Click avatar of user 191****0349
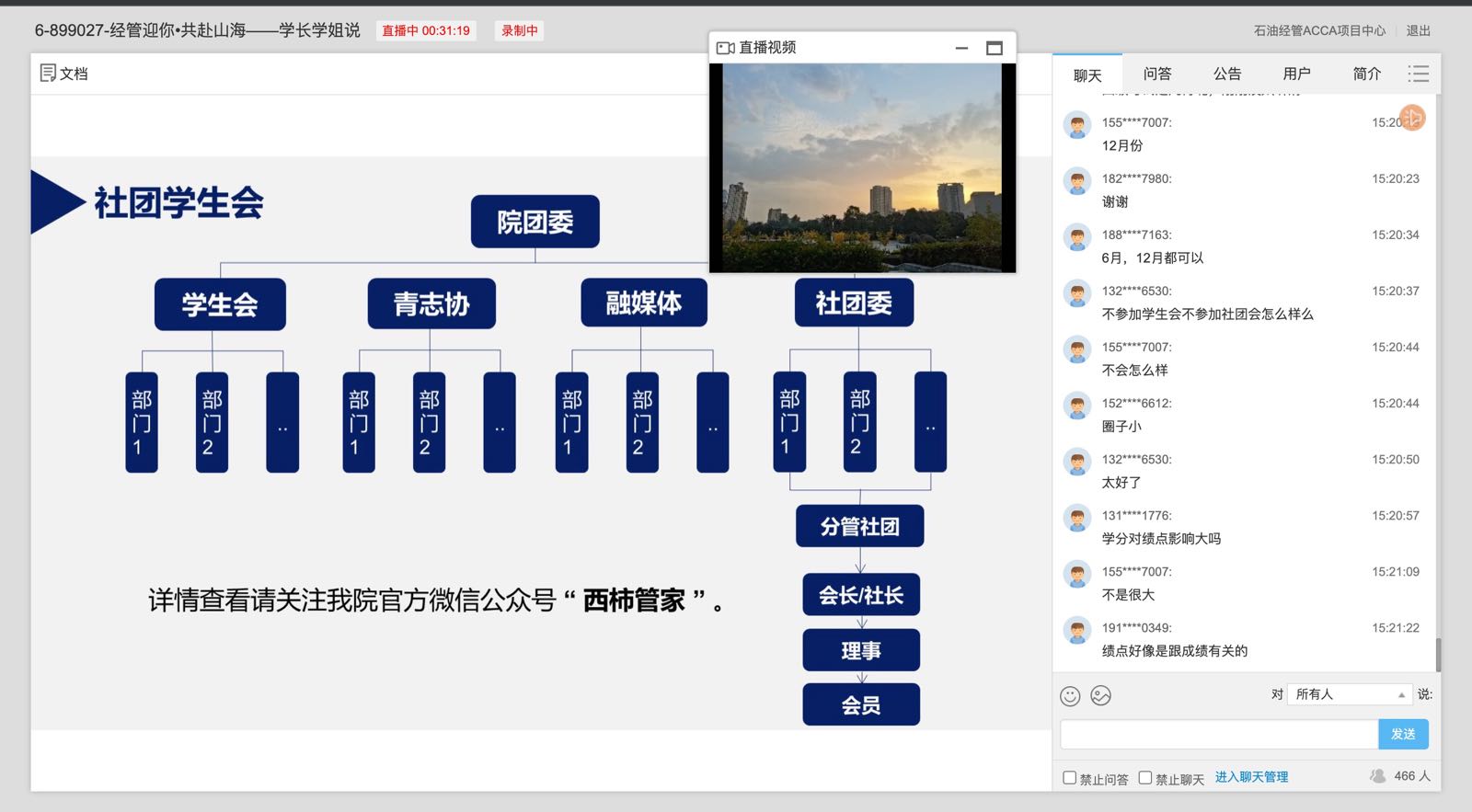This screenshot has width=1472, height=812. click(1076, 630)
